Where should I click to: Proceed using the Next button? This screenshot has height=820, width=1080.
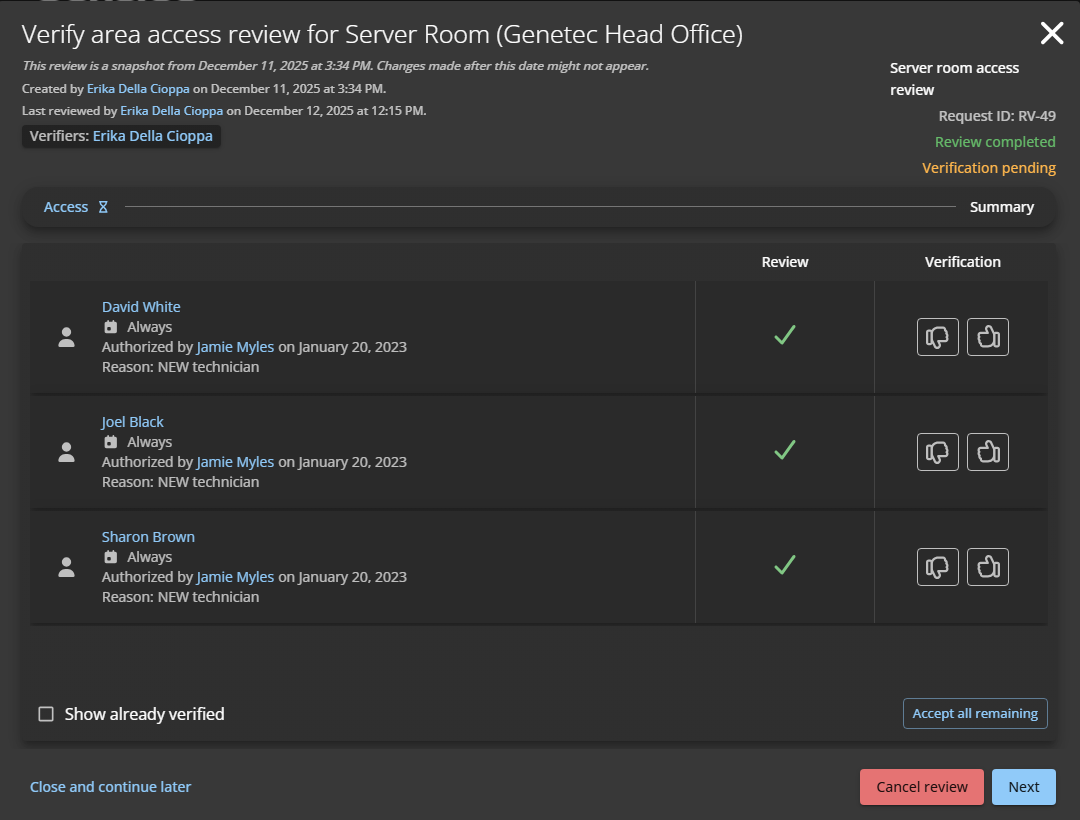tap(1024, 787)
